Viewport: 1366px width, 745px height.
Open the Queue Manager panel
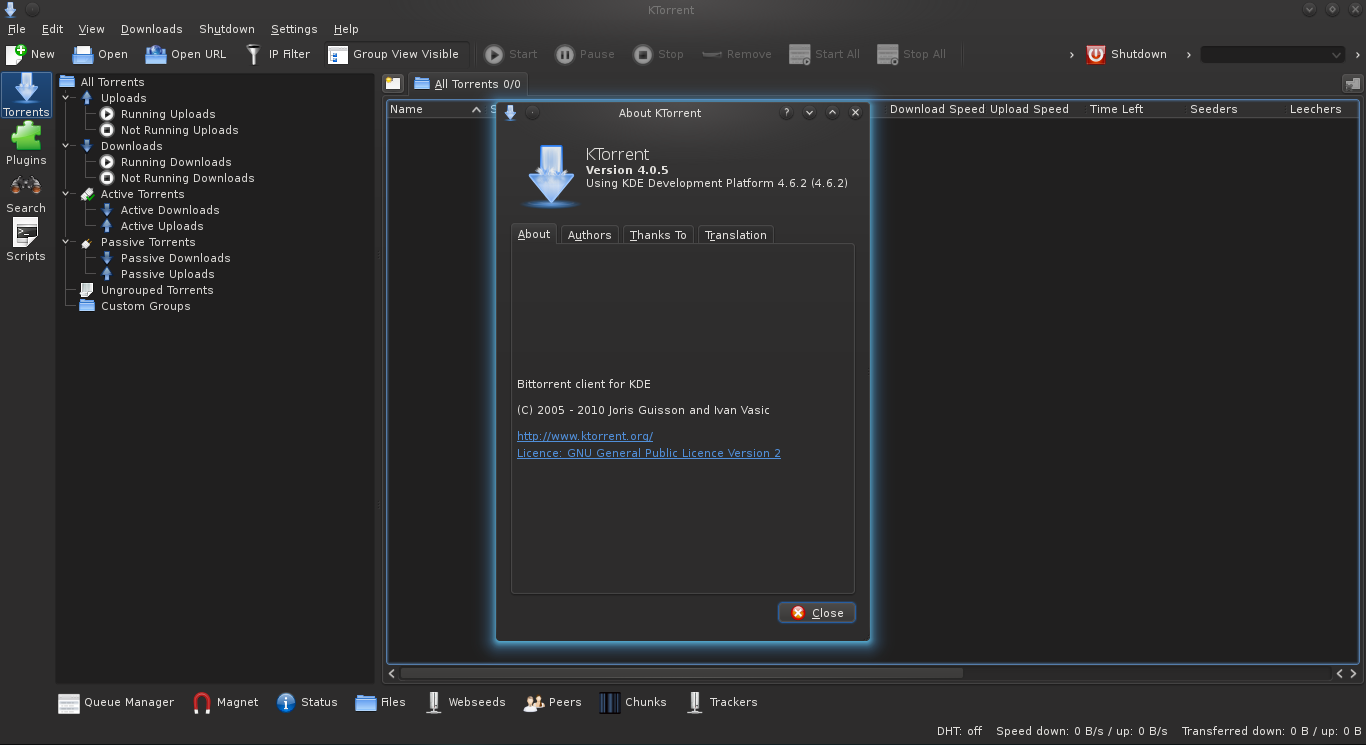click(116, 702)
